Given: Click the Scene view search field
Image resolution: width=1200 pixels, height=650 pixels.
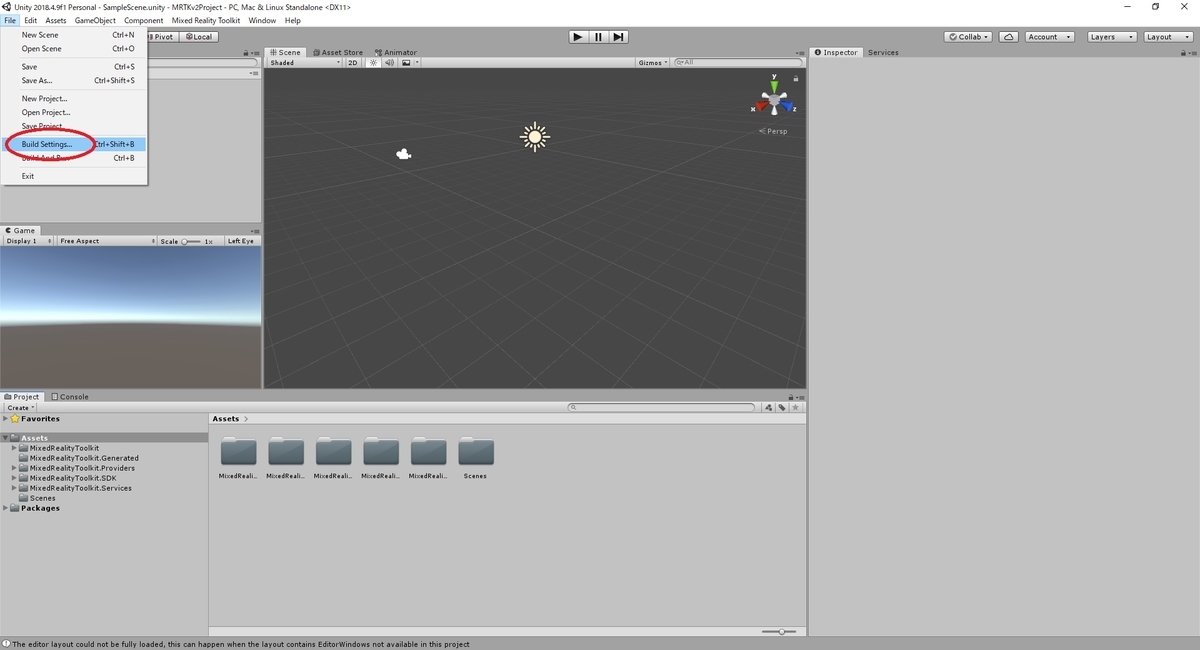Looking at the screenshot, I should pos(738,62).
